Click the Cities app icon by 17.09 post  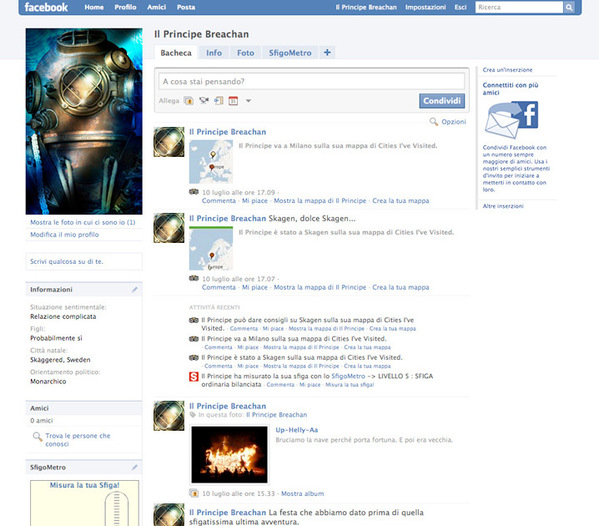(x=194, y=192)
